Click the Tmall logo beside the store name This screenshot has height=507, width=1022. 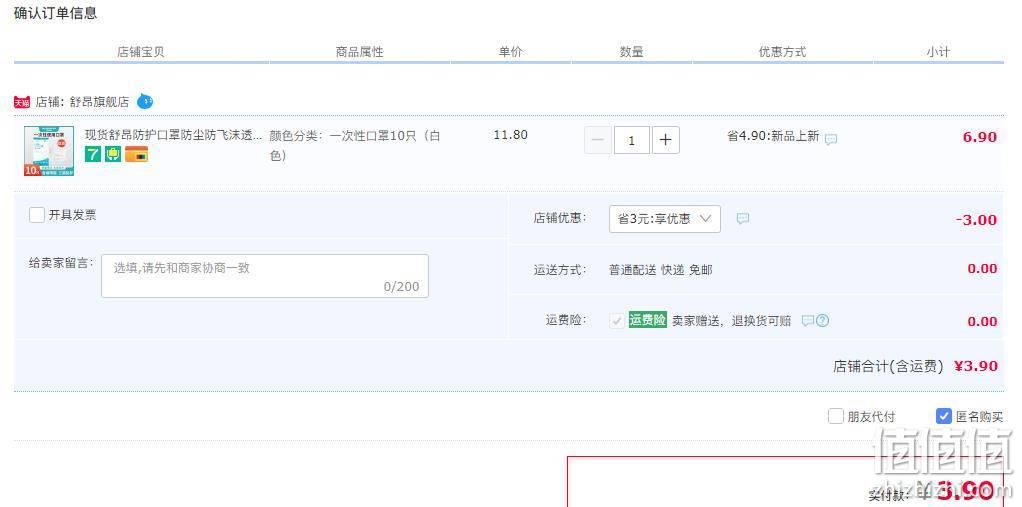tap(22, 102)
